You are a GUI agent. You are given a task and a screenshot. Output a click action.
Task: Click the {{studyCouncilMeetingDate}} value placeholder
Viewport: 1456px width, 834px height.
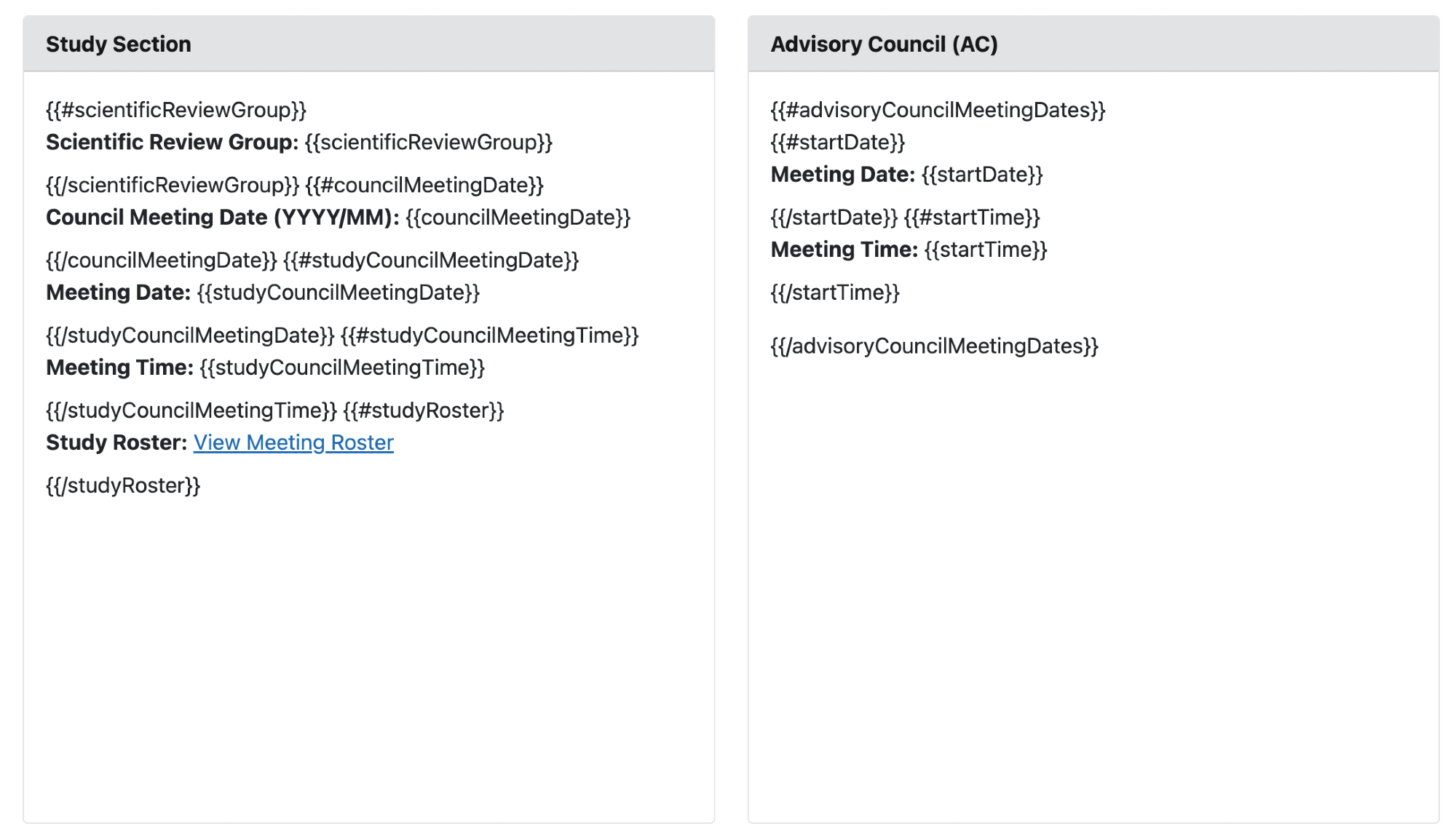coord(339,293)
